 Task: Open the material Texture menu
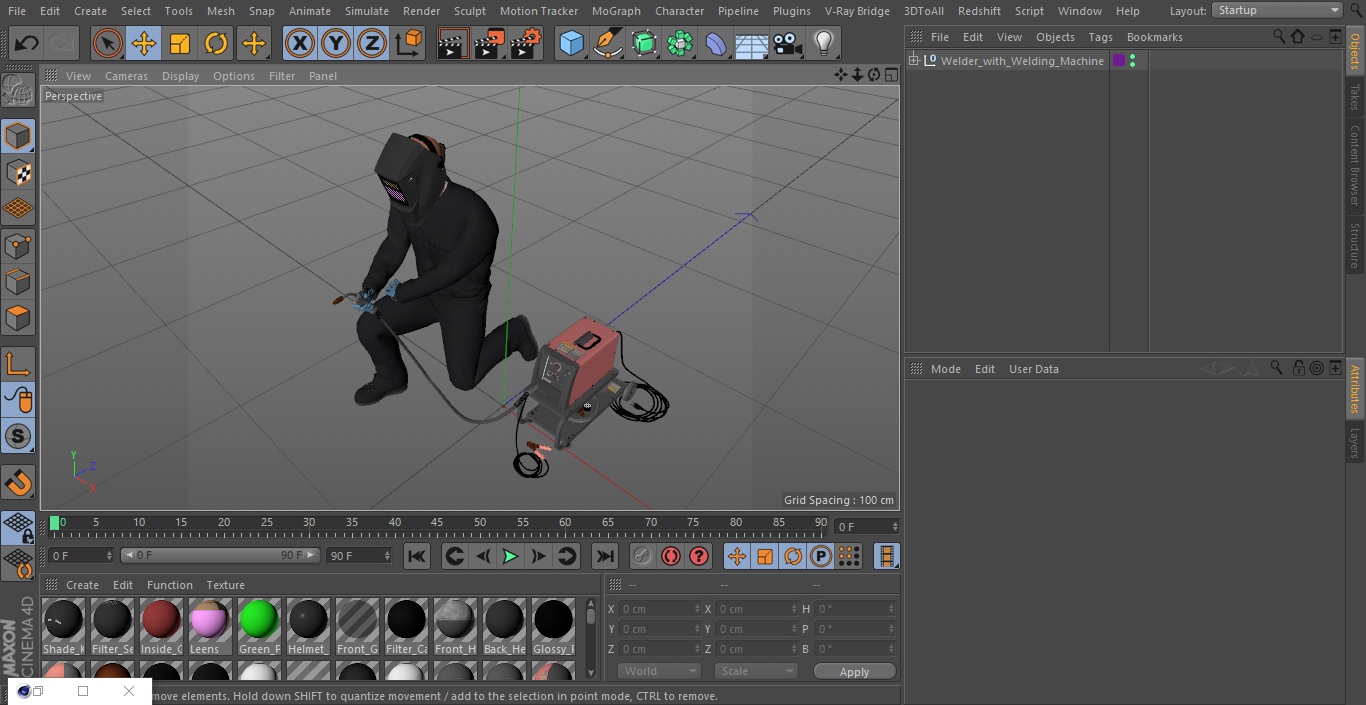click(225, 585)
